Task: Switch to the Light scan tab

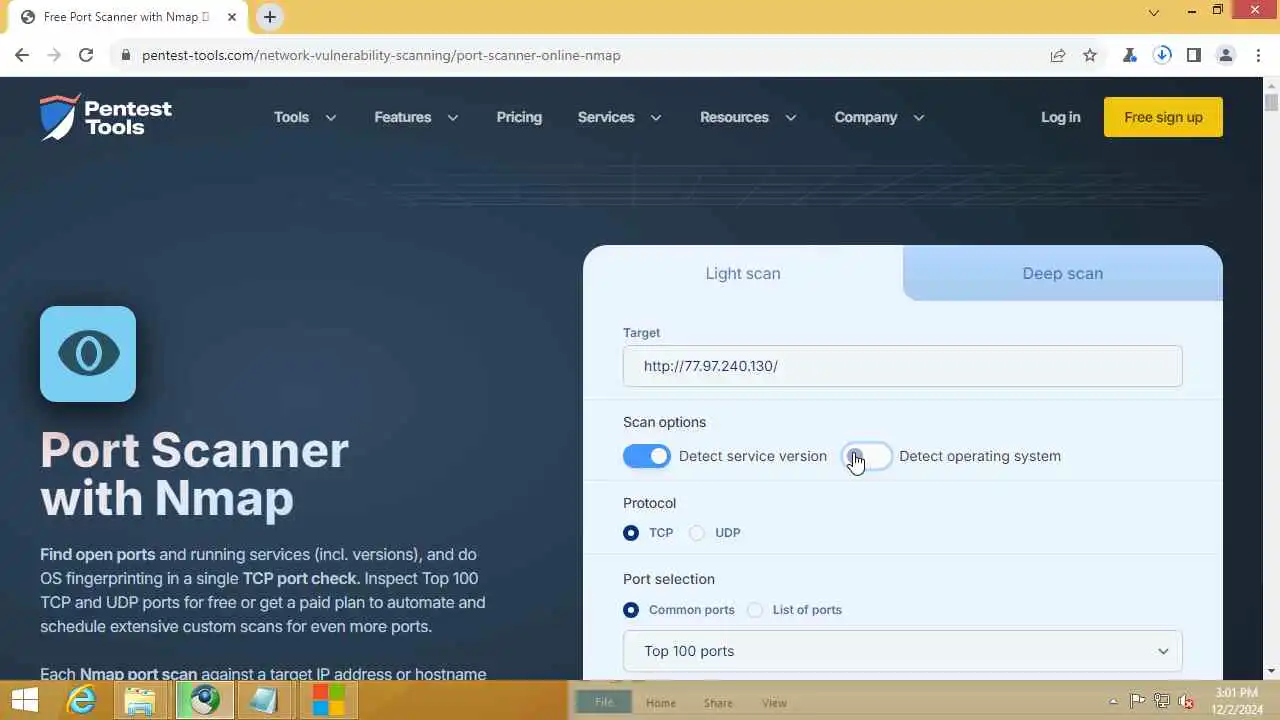Action: point(743,273)
